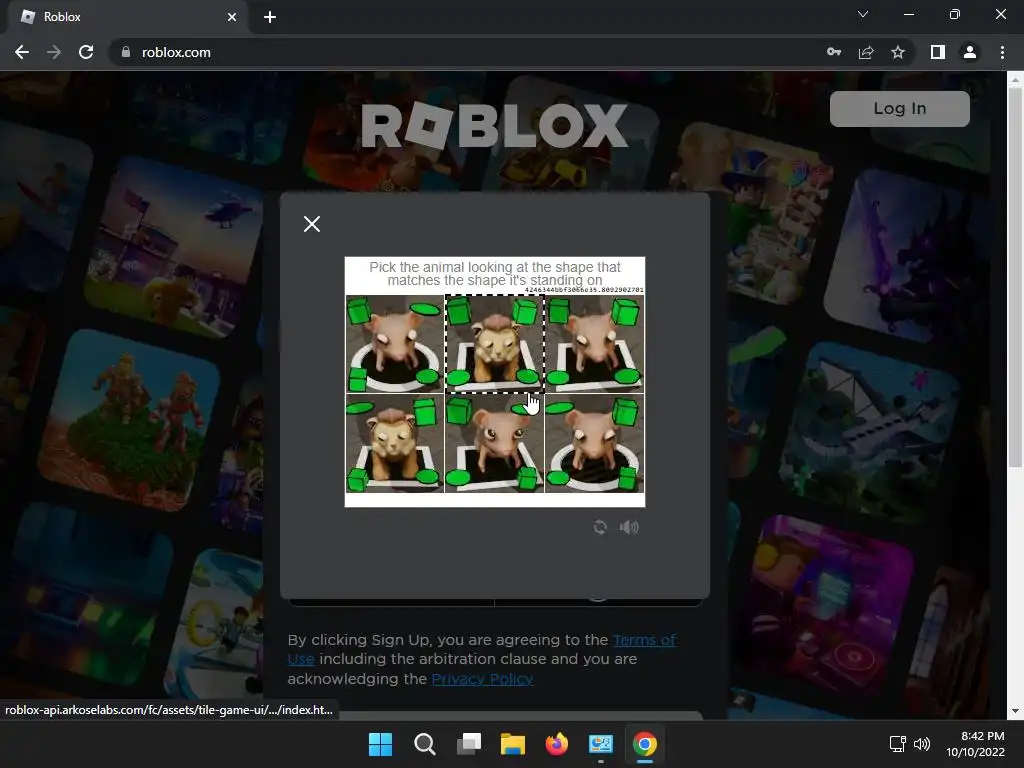Click the browser forward arrow
The height and width of the screenshot is (768, 1024).
(54, 52)
